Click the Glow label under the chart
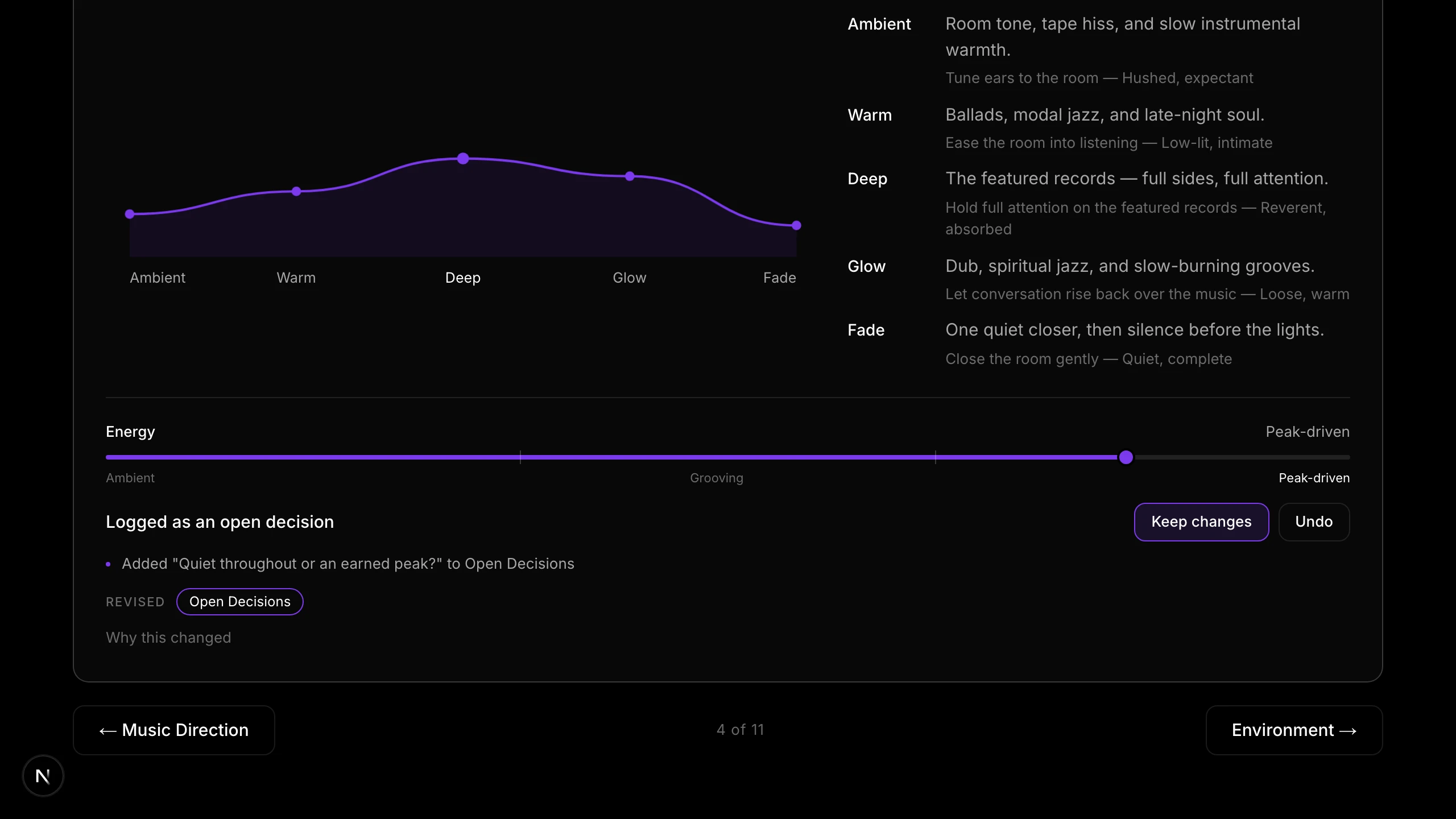This screenshot has width=1456, height=819. point(629,278)
